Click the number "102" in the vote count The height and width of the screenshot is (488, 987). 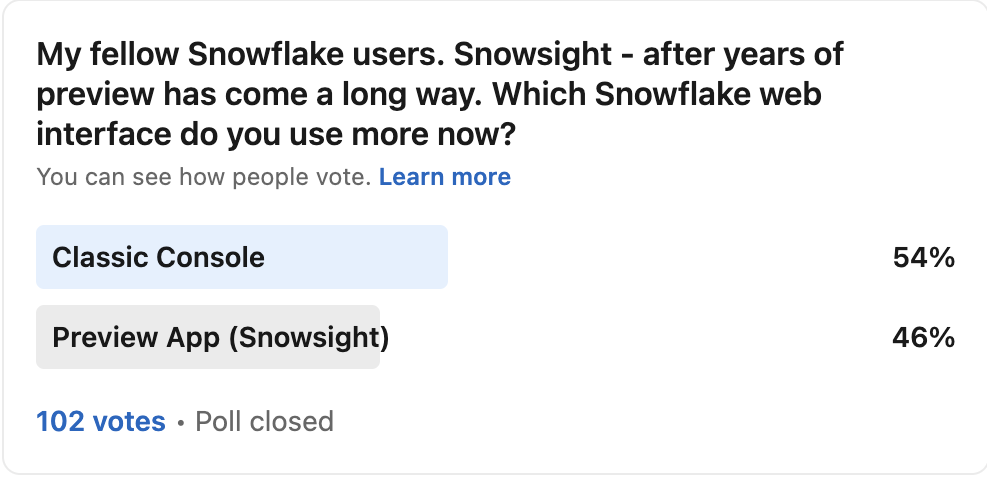click(x=60, y=422)
